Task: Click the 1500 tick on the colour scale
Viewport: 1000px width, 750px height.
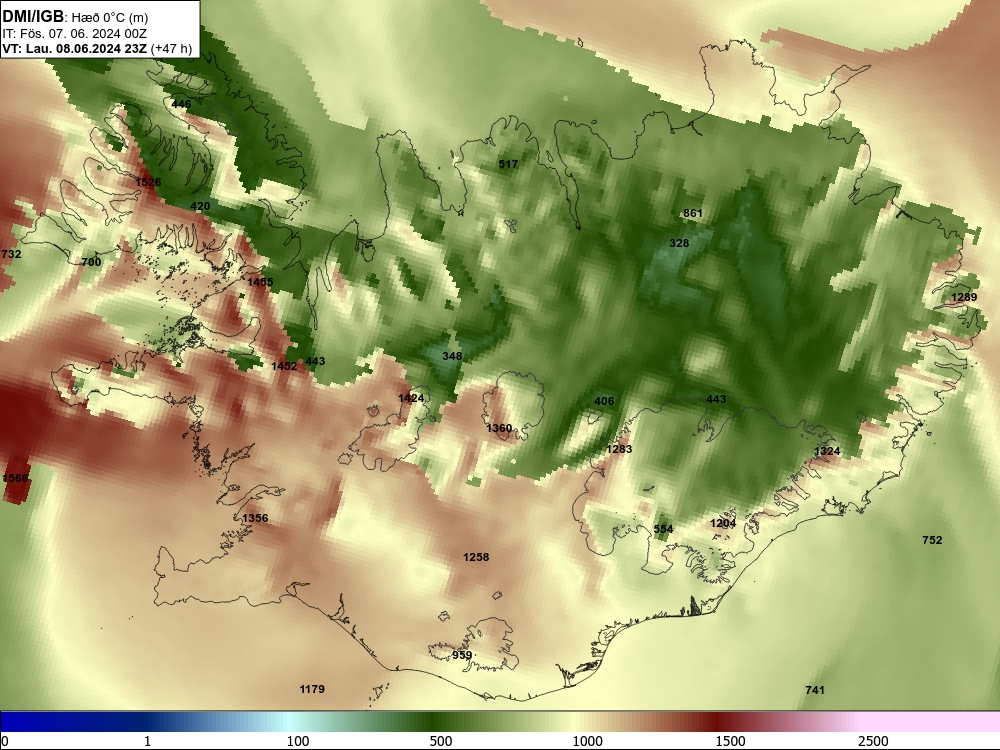Action: tap(730, 741)
